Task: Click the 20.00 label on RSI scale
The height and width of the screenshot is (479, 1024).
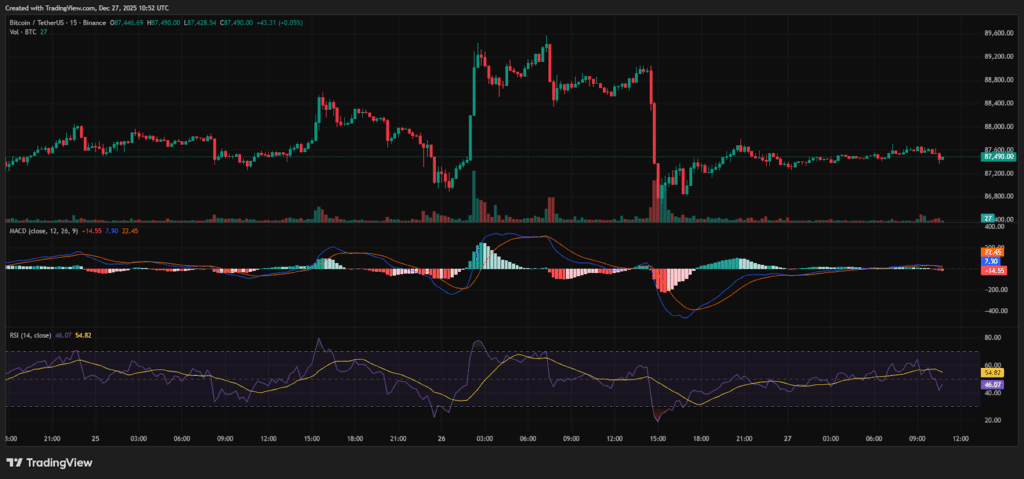Action: pyautogui.click(x=992, y=420)
